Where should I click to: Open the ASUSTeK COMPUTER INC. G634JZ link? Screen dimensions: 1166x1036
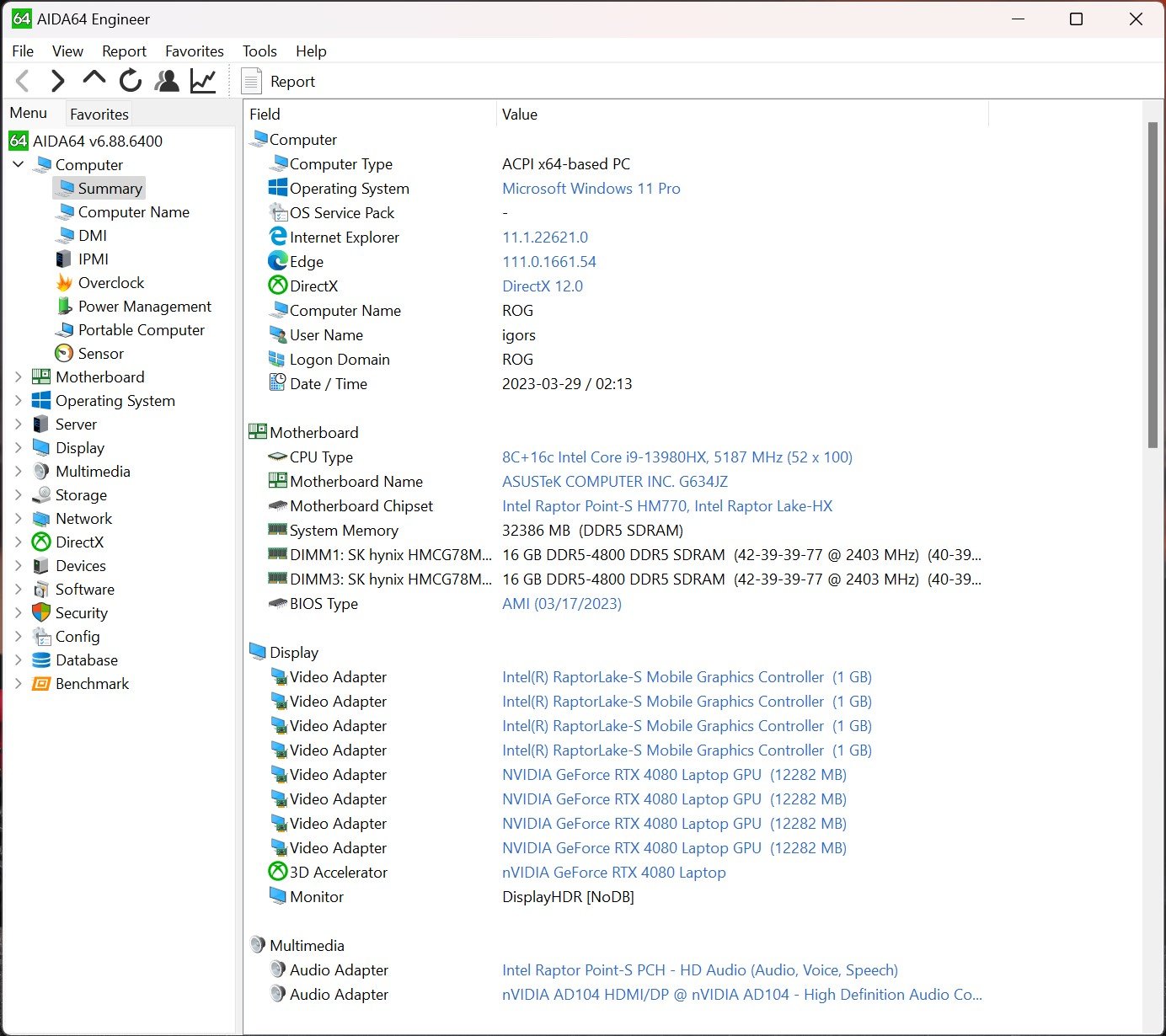click(615, 481)
